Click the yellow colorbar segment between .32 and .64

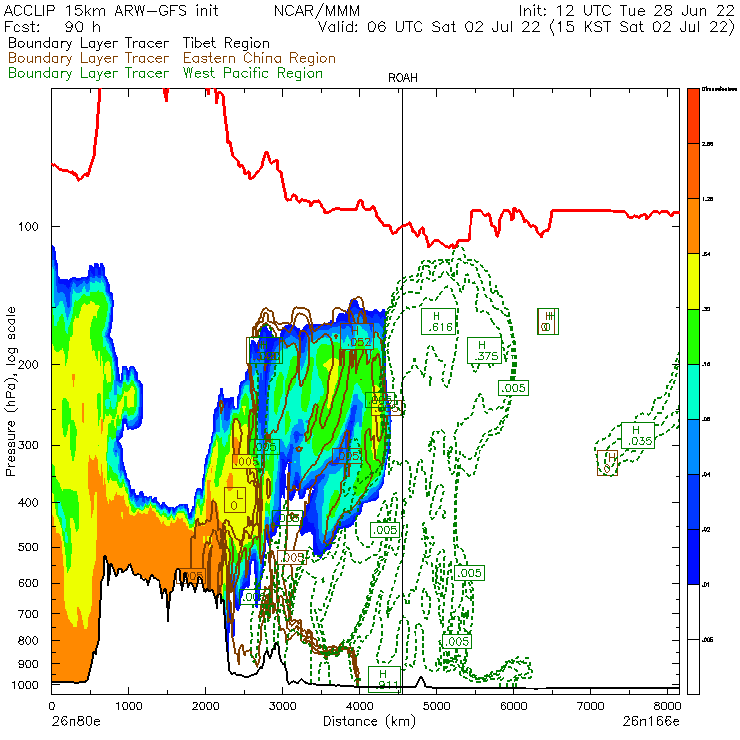pyautogui.click(x=693, y=281)
